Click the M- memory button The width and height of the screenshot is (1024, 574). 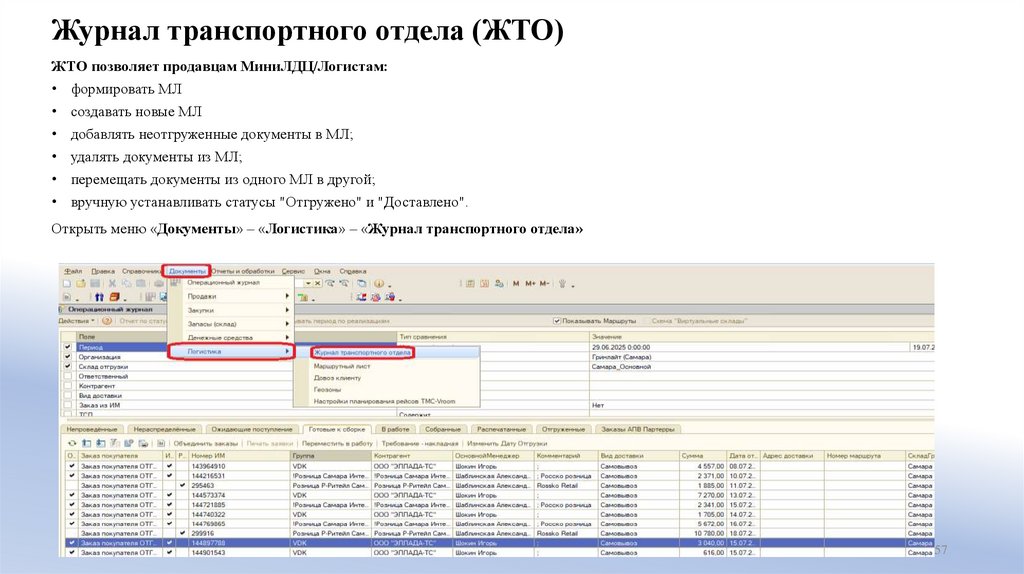pos(544,283)
